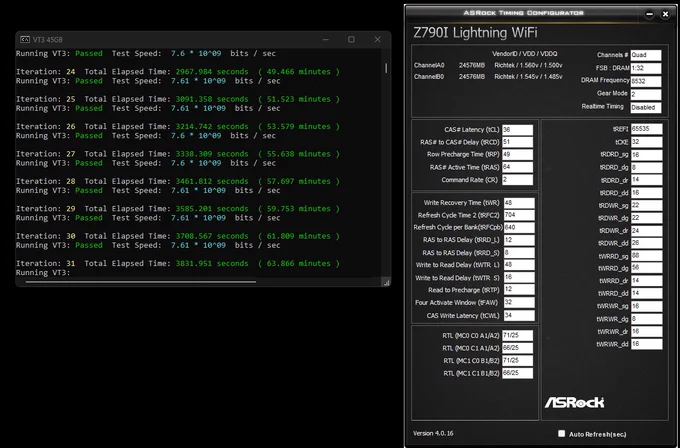Screen dimensions: 680x448
Task: Click the tWRWR_dr value field
Action: click(x=646, y=331)
